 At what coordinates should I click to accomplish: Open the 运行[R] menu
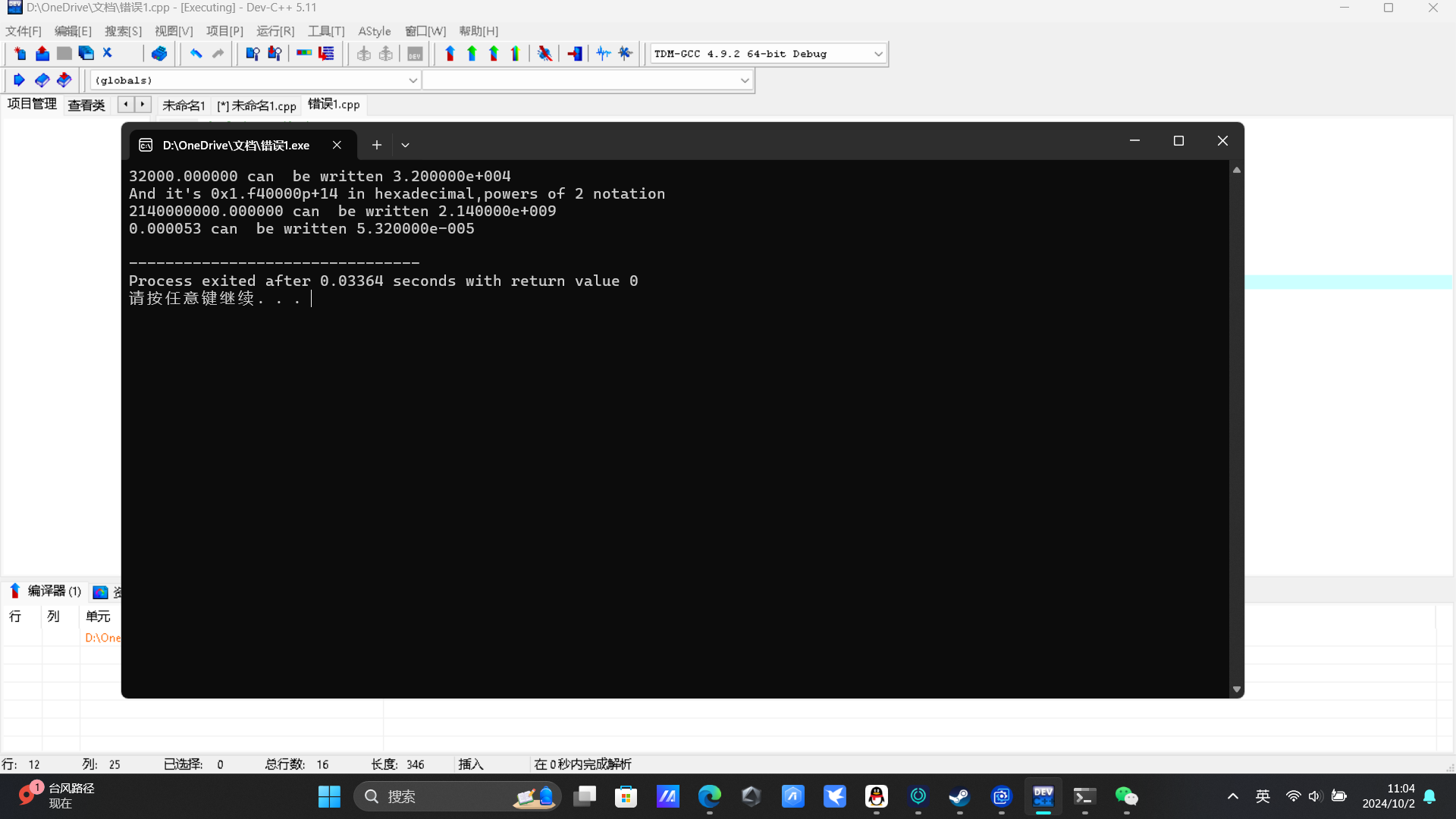click(275, 31)
